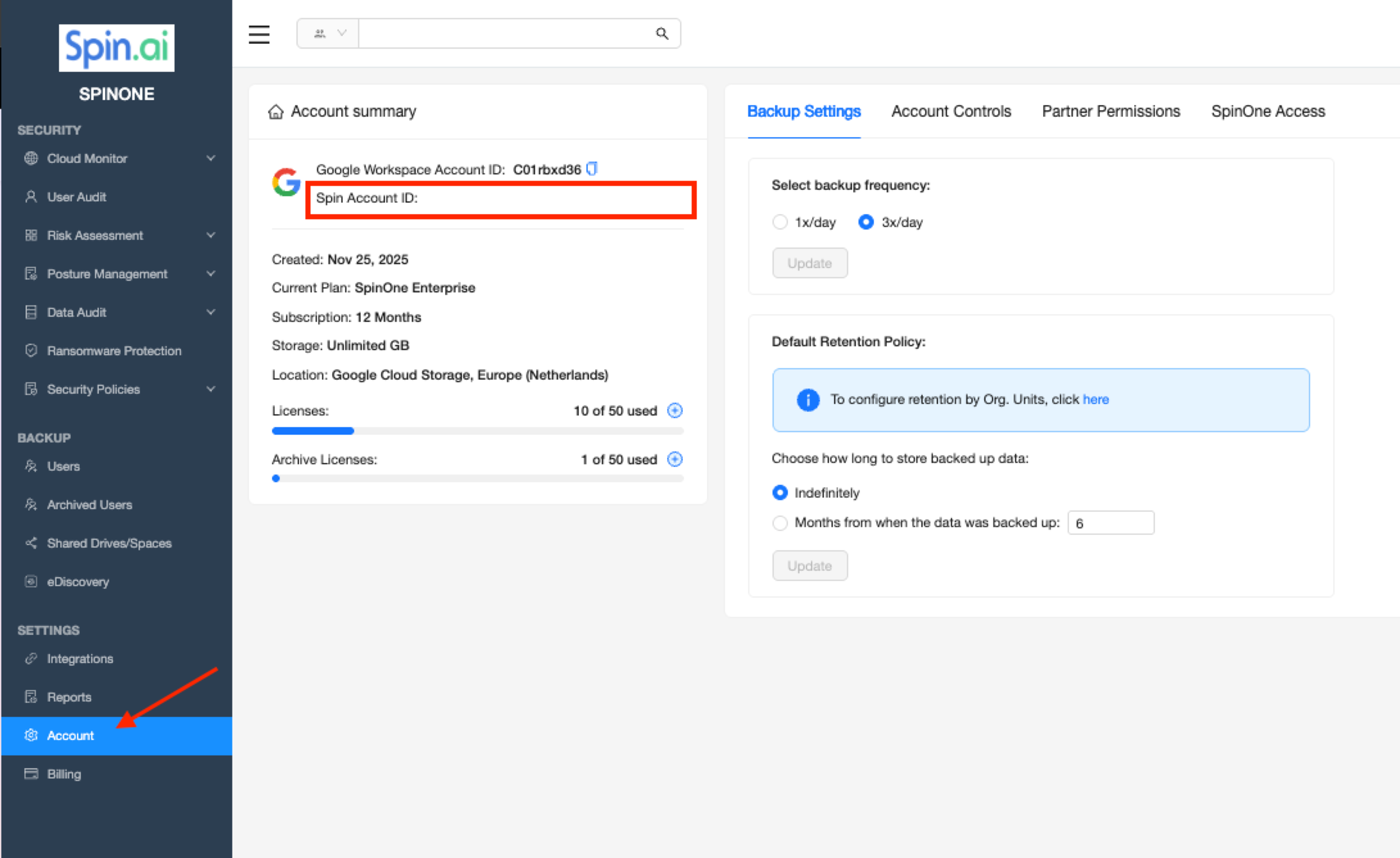Open the Reports page
This screenshot has height=858, width=1400.
tap(116, 697)
